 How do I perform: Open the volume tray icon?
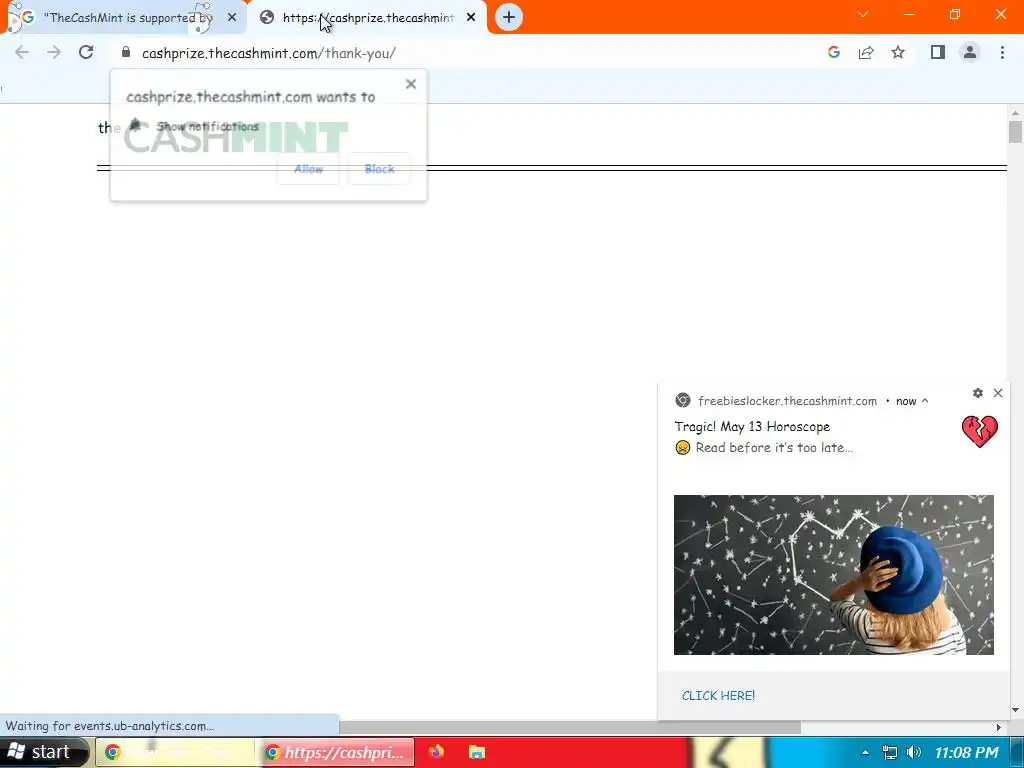click(914, 752)
